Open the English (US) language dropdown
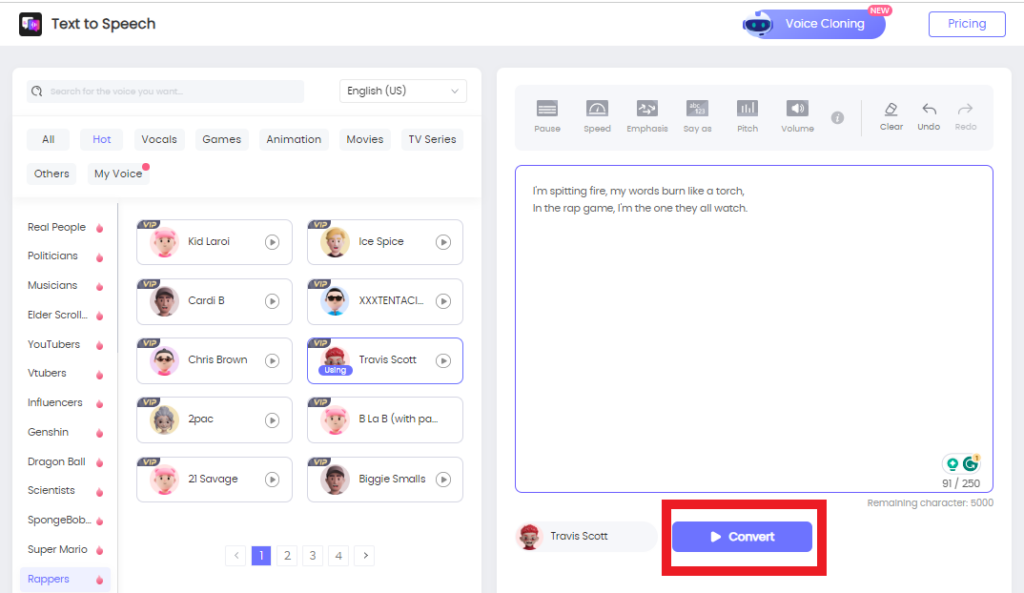 point(403,90)
